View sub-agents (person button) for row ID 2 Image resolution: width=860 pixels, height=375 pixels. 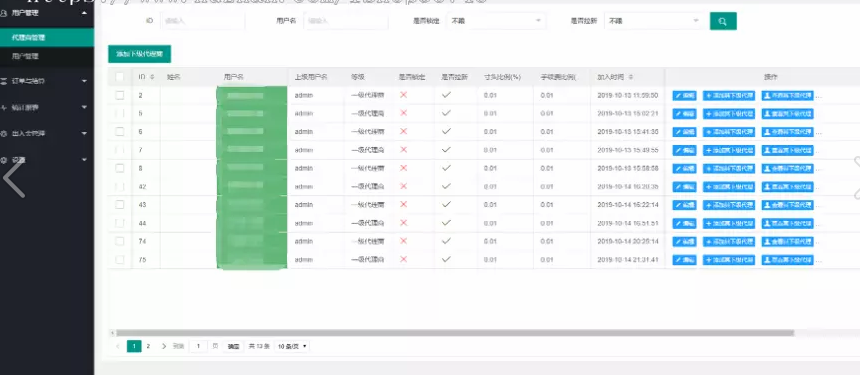(x=788, y=95)
